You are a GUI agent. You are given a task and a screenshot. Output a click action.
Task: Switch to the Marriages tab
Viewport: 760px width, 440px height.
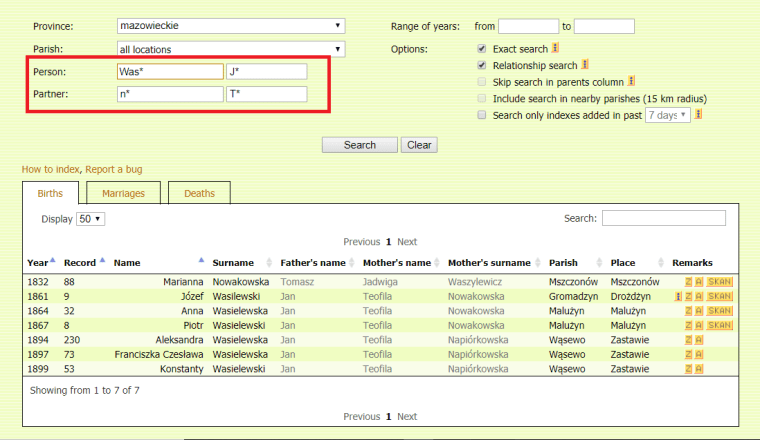coord(123,193)
